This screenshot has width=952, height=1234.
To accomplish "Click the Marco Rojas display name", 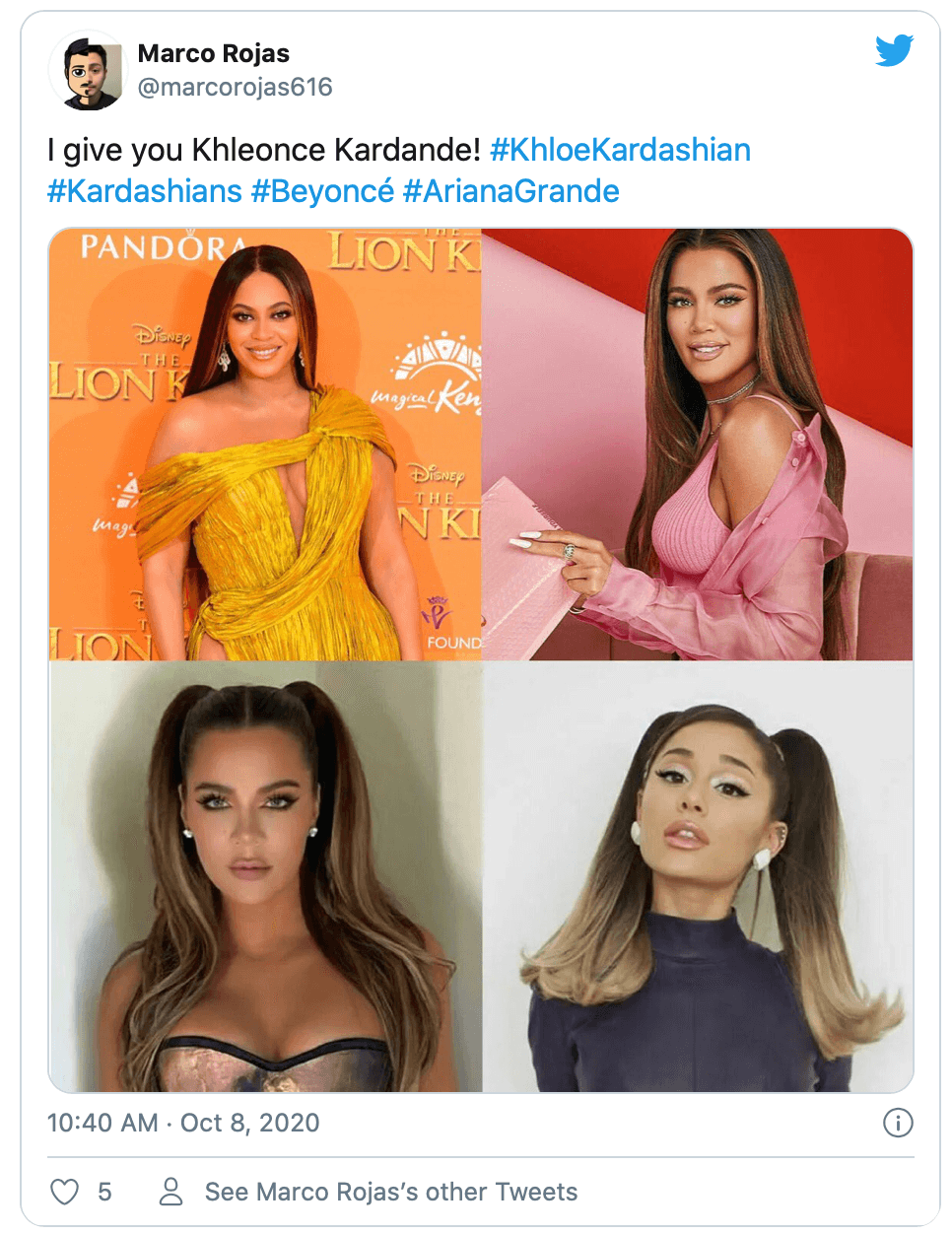I will click(x=214, y=53).
